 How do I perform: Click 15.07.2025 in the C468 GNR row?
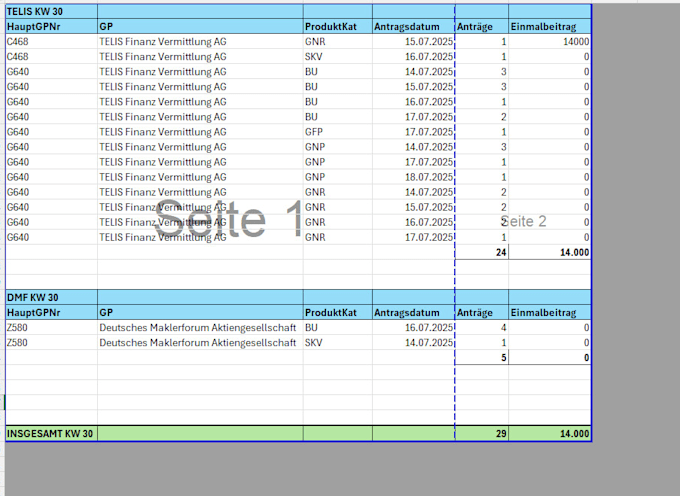pos(413,42)
